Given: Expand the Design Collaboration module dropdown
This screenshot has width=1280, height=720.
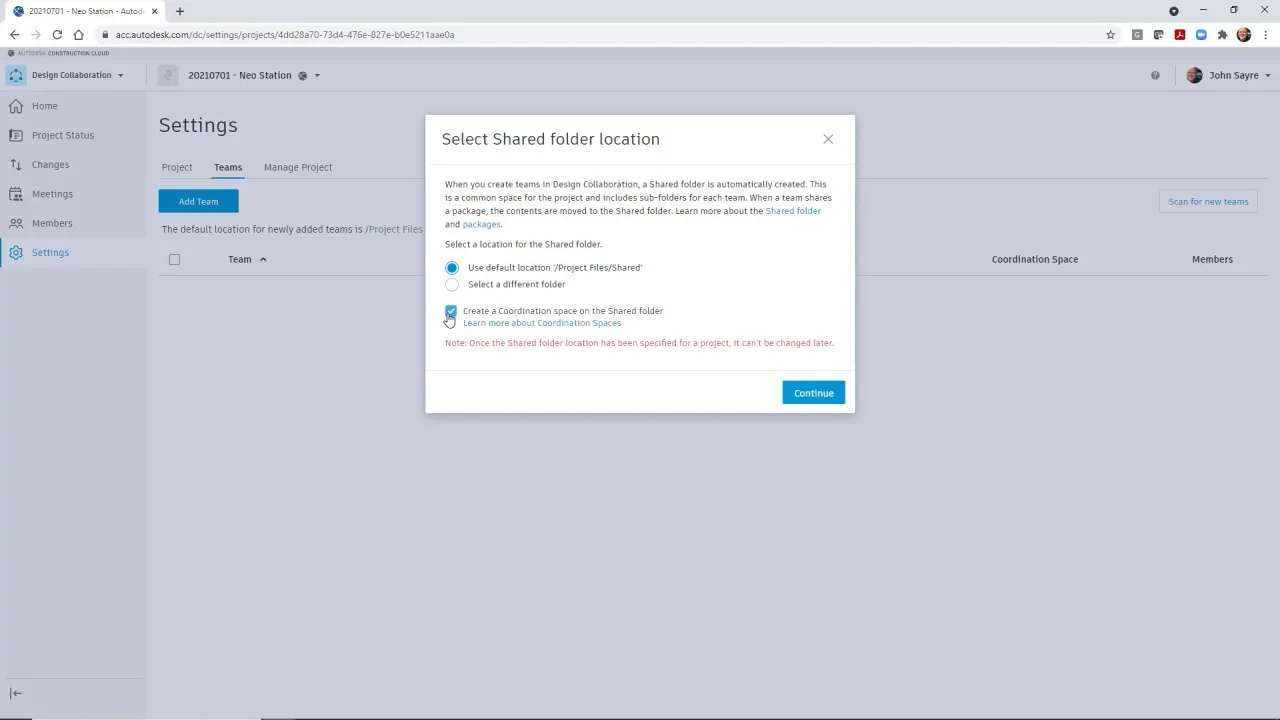Looking at the screenshot, I should click(x=121, y=75).
